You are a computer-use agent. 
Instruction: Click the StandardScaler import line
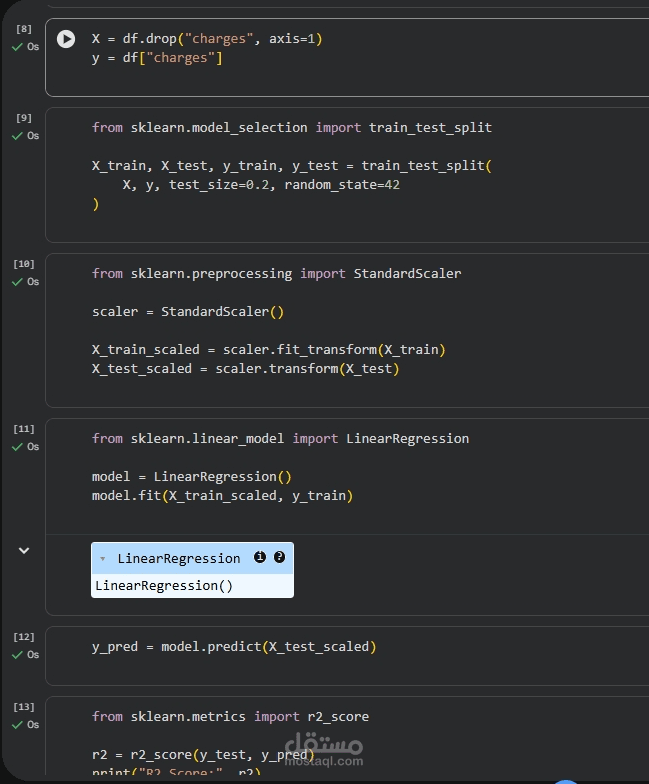click(276, 274)
